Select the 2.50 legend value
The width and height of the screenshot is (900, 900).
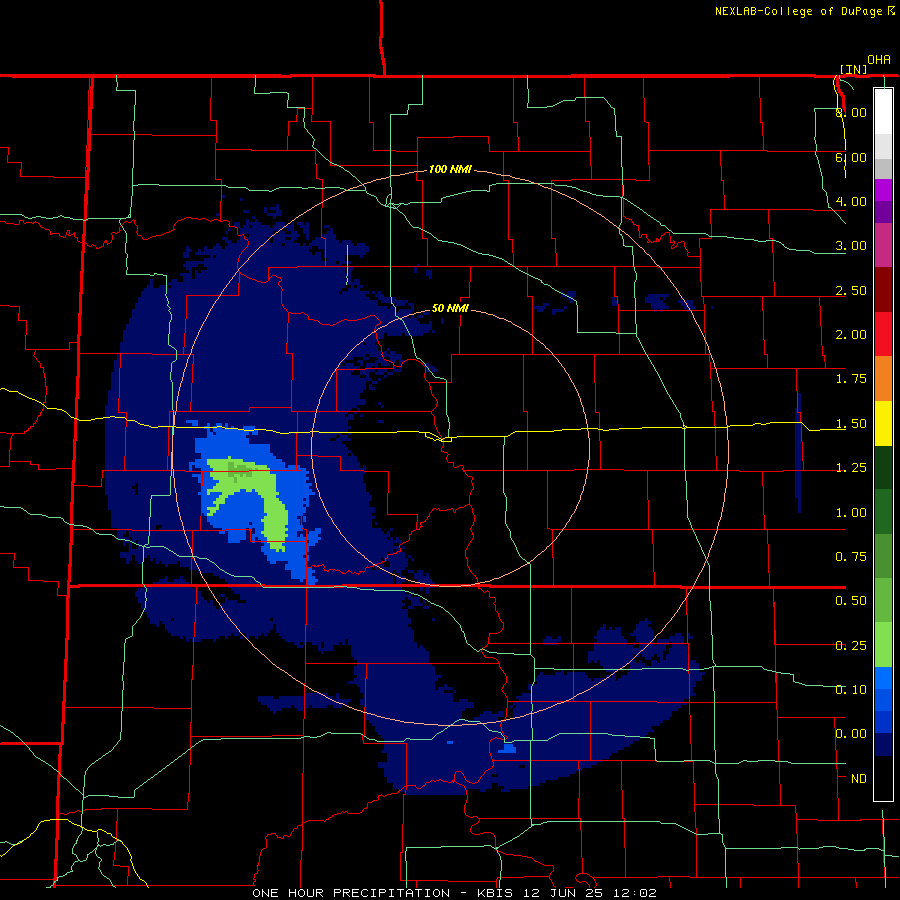851,290
